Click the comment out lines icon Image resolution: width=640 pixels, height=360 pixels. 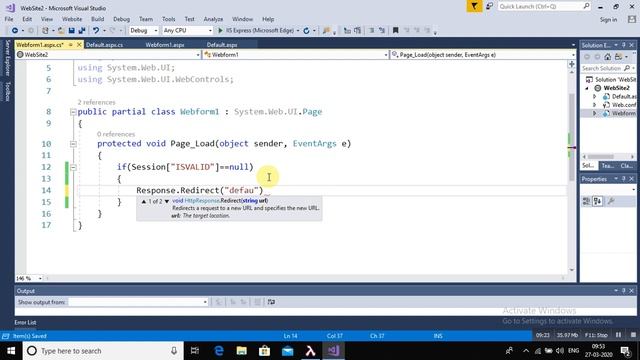pyautogui.click(x=371, y=31)
